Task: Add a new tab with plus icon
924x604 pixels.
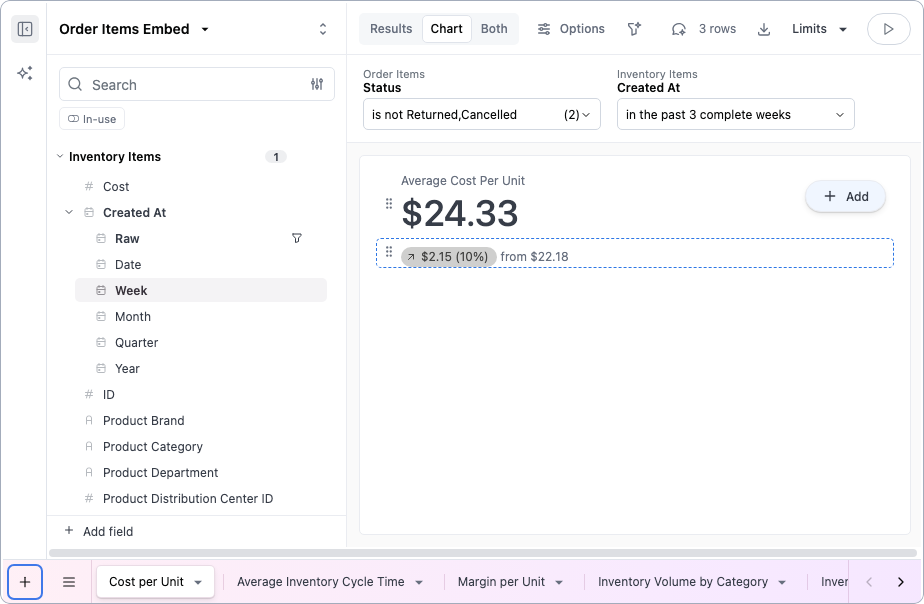Action: pos(25,582)
